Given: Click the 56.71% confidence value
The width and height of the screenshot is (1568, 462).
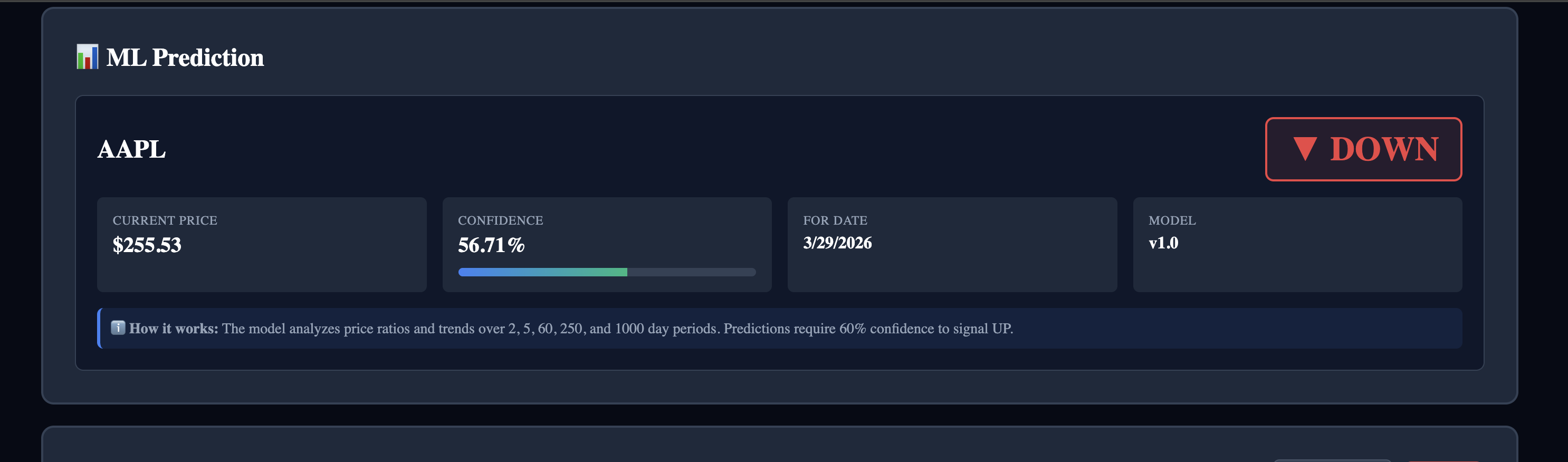Looking at the screenshot, I should [x=491, y=245].
